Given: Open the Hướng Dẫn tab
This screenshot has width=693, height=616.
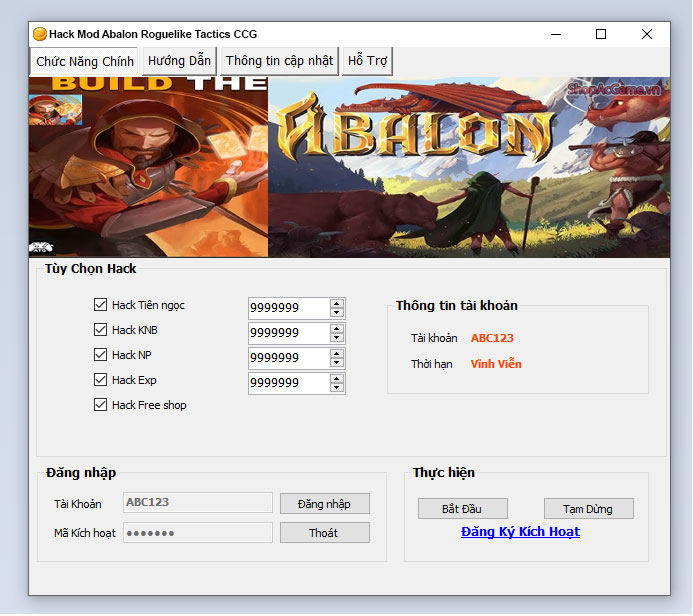Looking at the screenshot, I should tap(179, 61).
